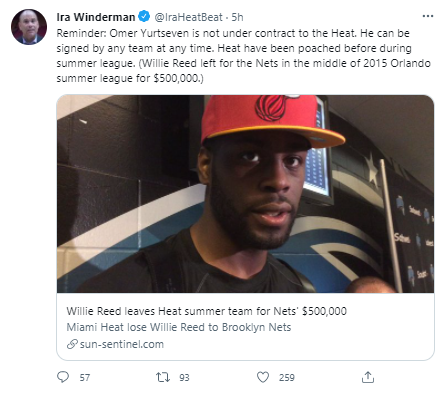Click the 93 retweets count
Screen dimensions: 446x393
[184, 377]
